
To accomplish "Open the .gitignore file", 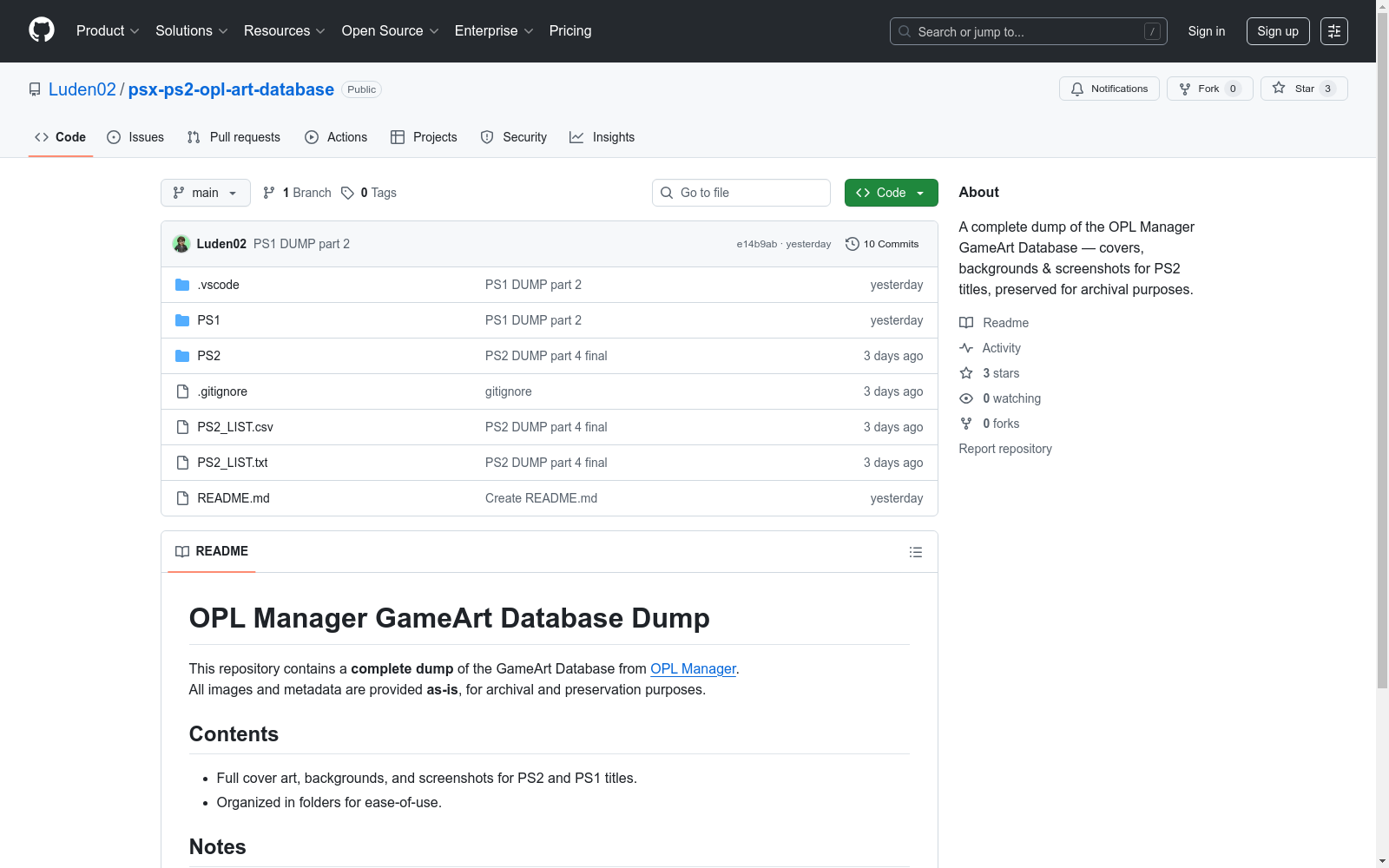I will click(222, 391).
